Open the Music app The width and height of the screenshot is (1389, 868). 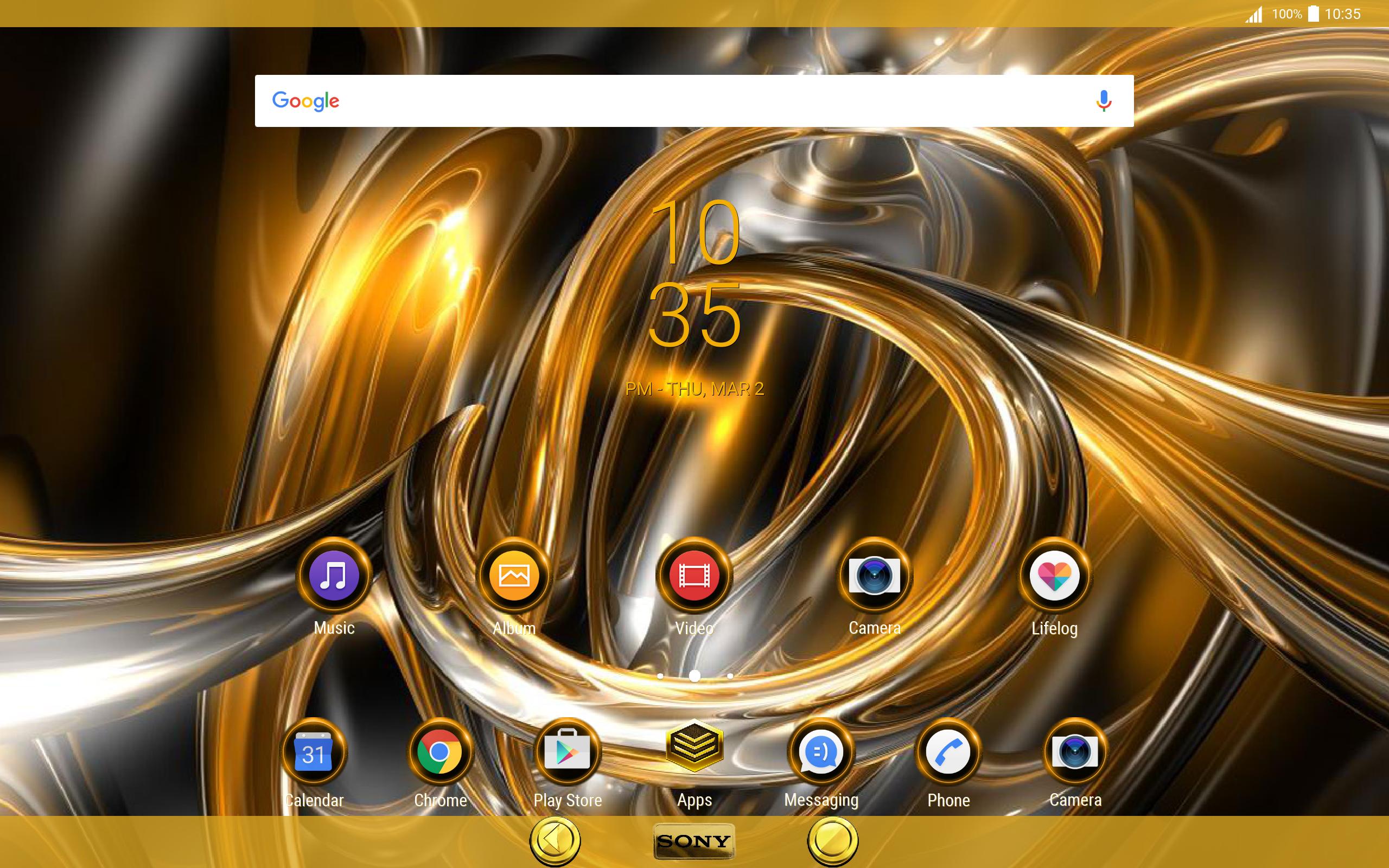click(334, 576)
